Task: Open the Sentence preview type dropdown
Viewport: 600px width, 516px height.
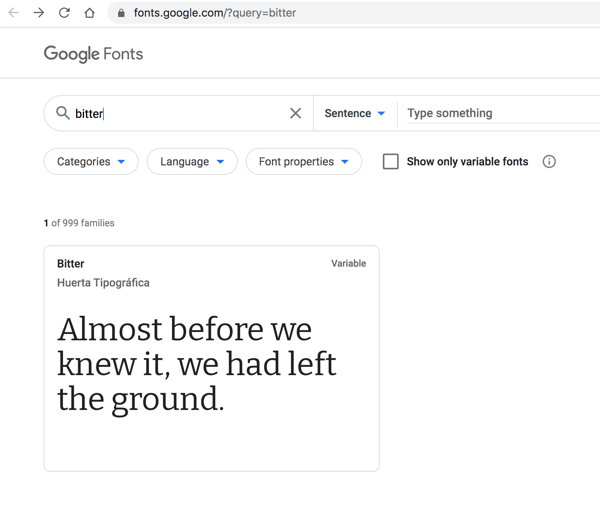Action: tap(354, 113)
